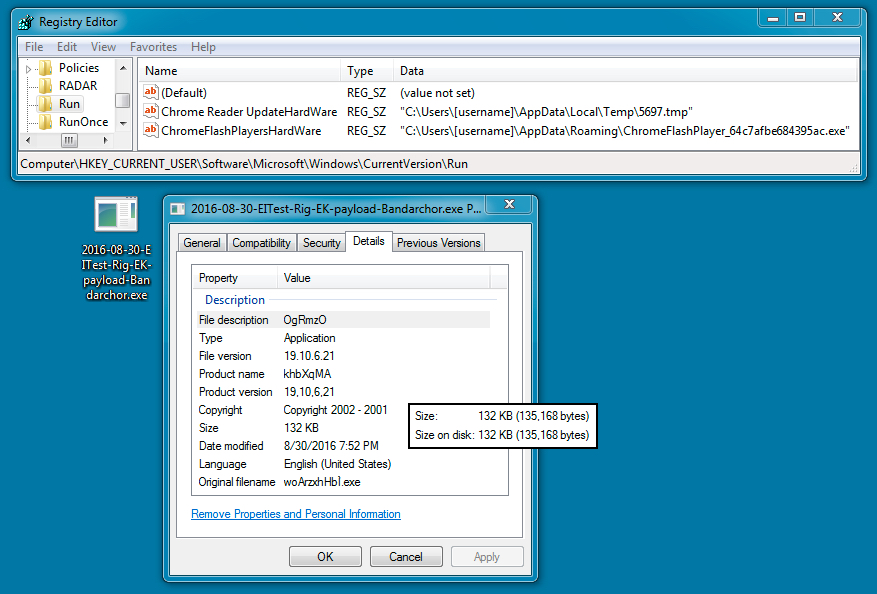Switch to the Previous Versions tab

(438, 243)
